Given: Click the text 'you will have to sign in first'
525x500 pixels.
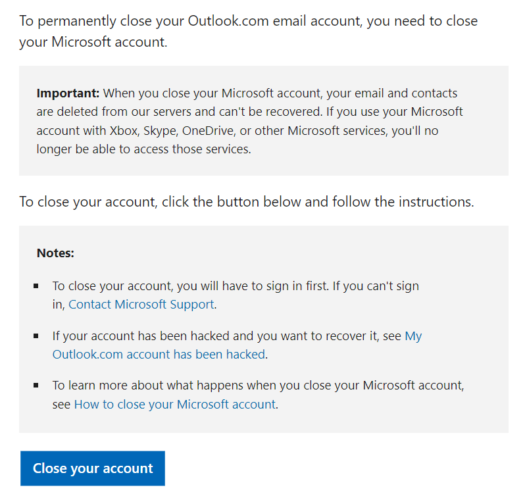Looking at the screenshot, I should tap(252, 286).
